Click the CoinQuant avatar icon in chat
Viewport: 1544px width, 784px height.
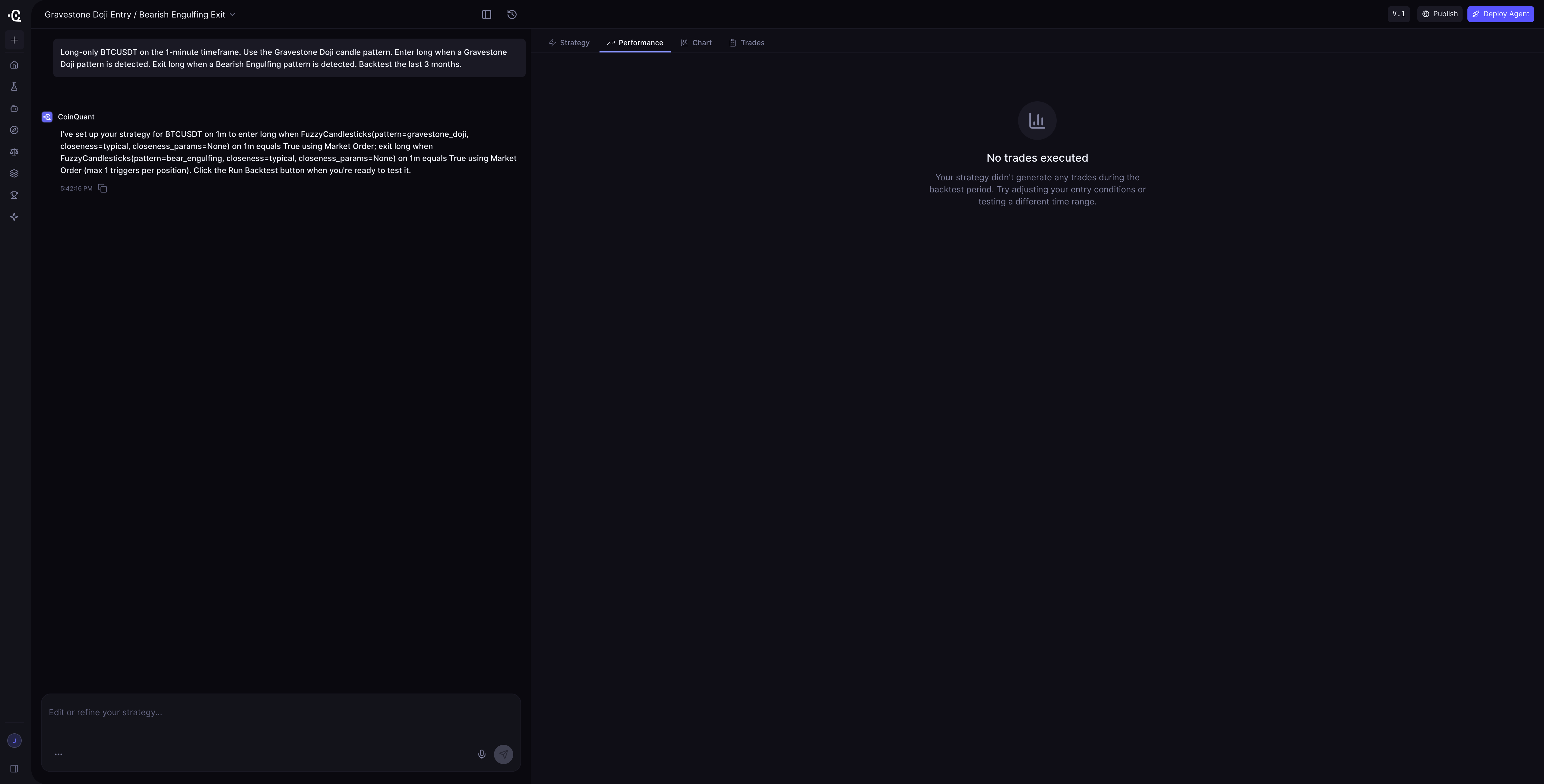coord(47,117)
